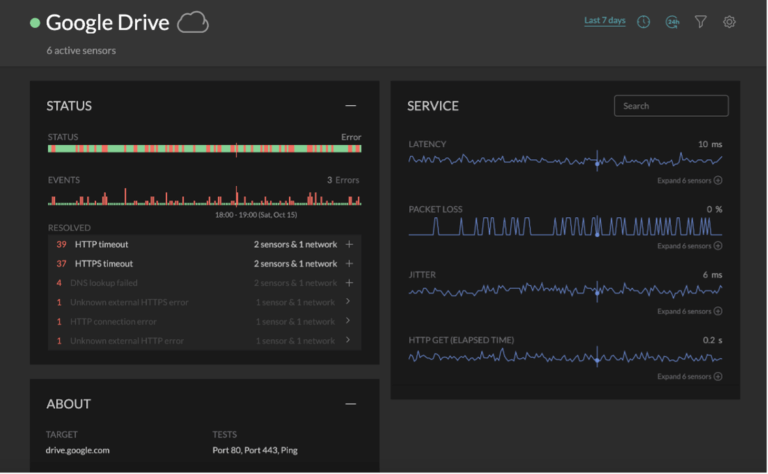The width and height of the screenshot is (768, 474).
Task: Collapse the STATUS panel
Action: point(350,105)
